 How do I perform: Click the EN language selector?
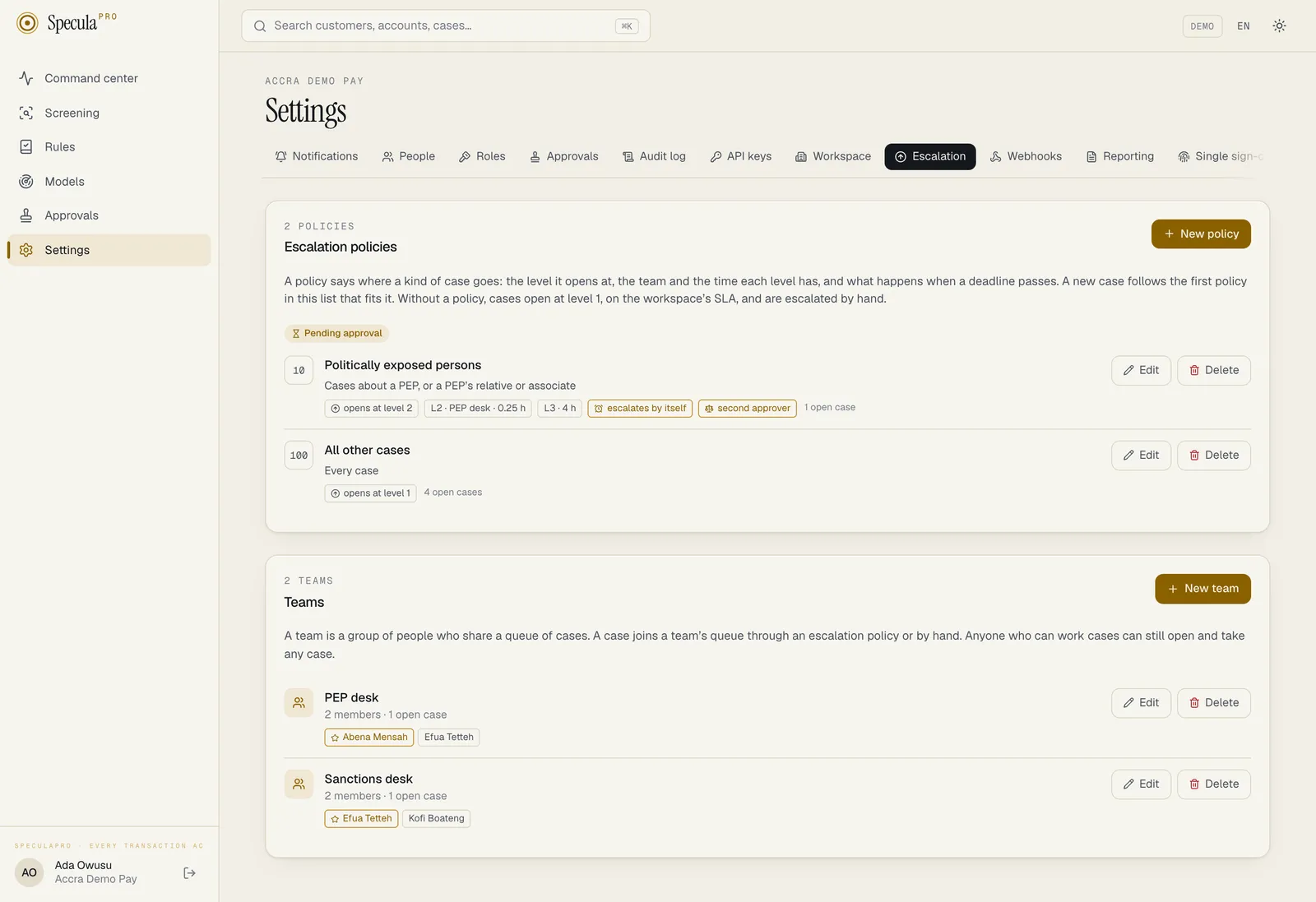tap(1244, 26)
